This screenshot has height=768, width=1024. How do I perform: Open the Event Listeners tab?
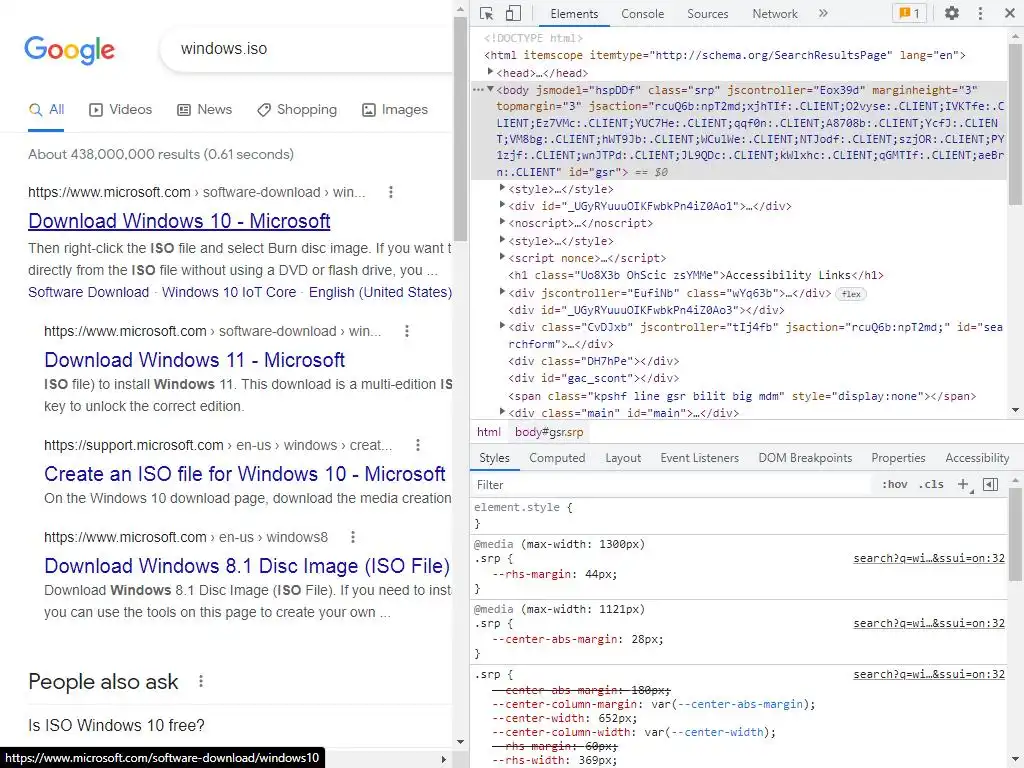(x=699, y=458)
